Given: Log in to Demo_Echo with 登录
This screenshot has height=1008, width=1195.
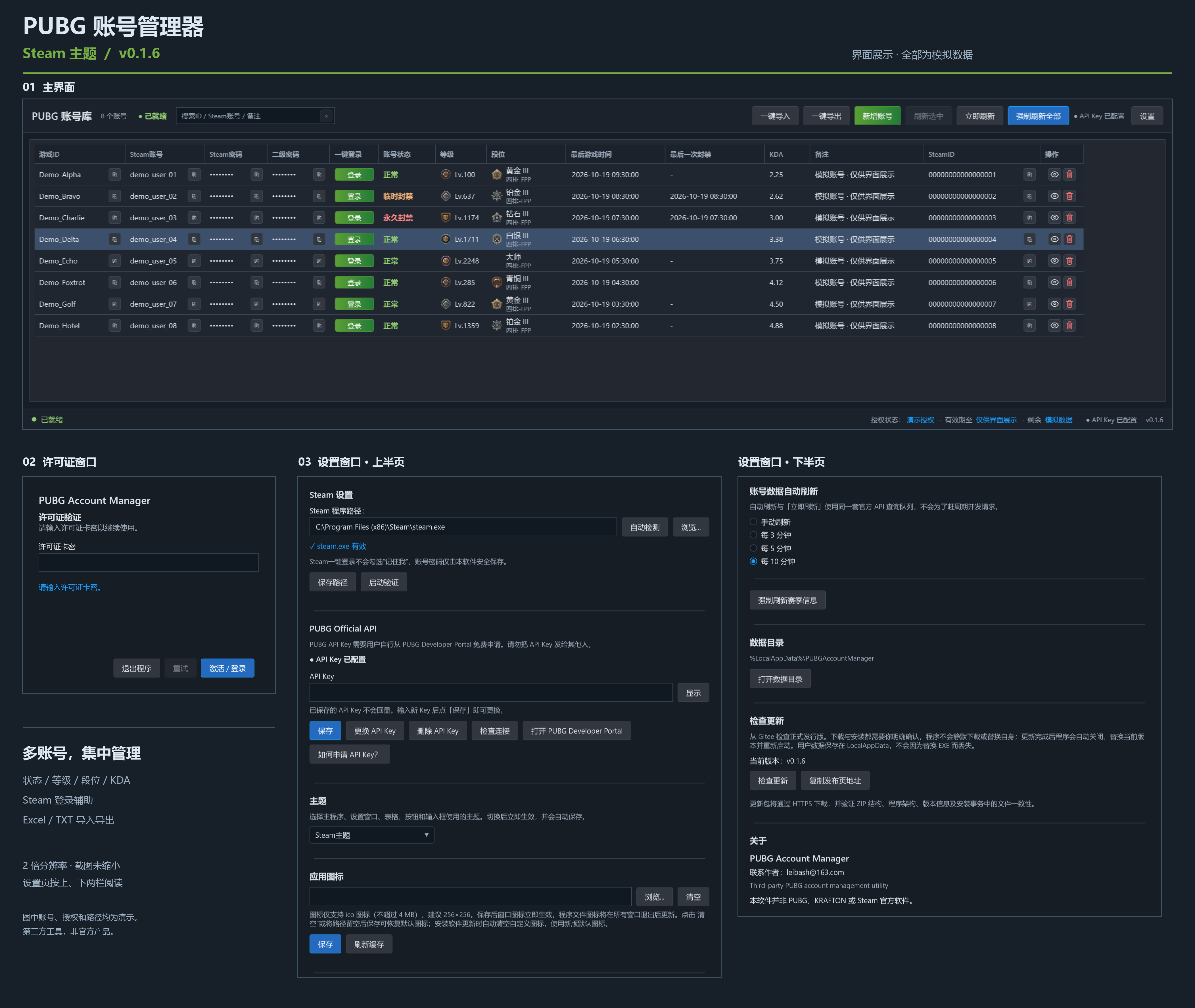Looking at the screenshot, I should 354,261.
